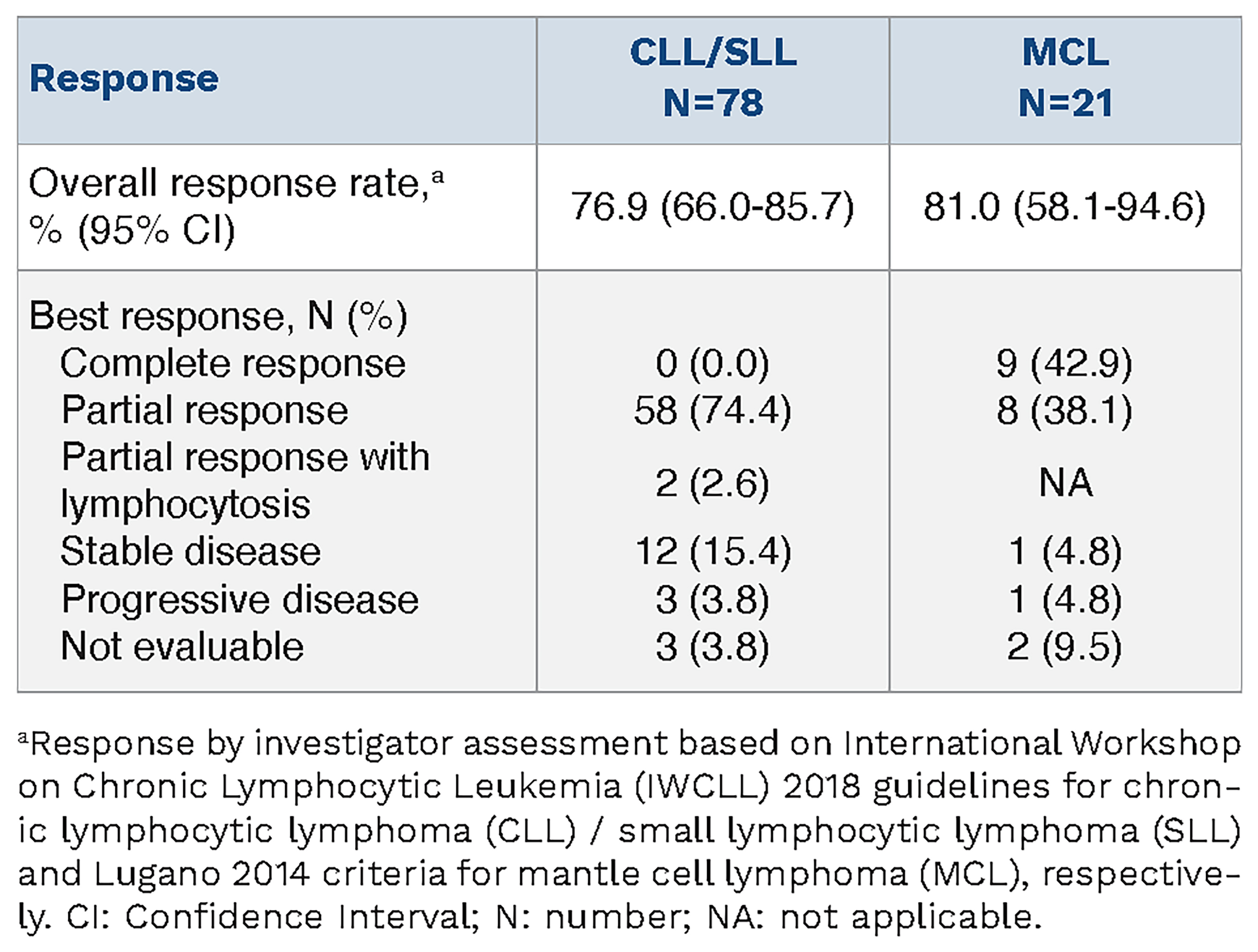
Task: Select the NA value in MCL column
Action: point(1065,483)
